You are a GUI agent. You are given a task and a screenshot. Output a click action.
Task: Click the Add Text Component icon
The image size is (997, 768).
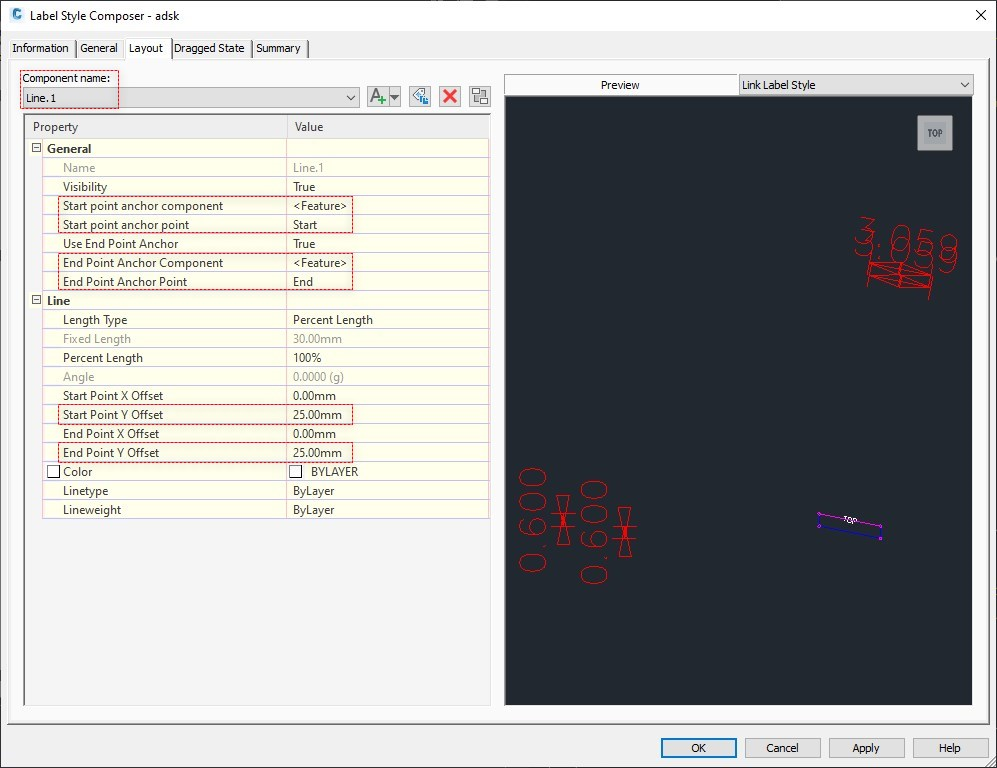[x=378, y=97]
